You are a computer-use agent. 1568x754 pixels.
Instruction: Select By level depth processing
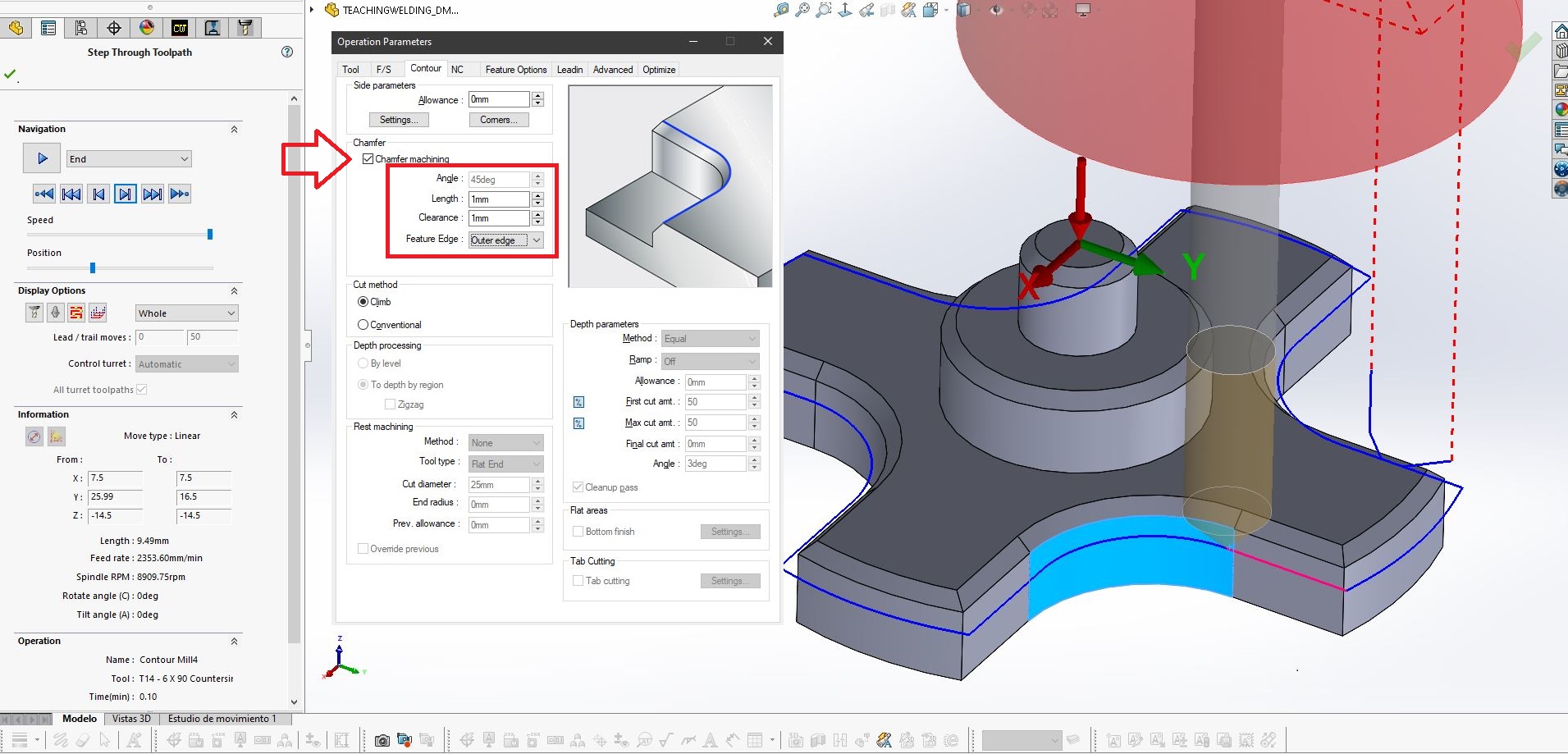coord(363,363)
